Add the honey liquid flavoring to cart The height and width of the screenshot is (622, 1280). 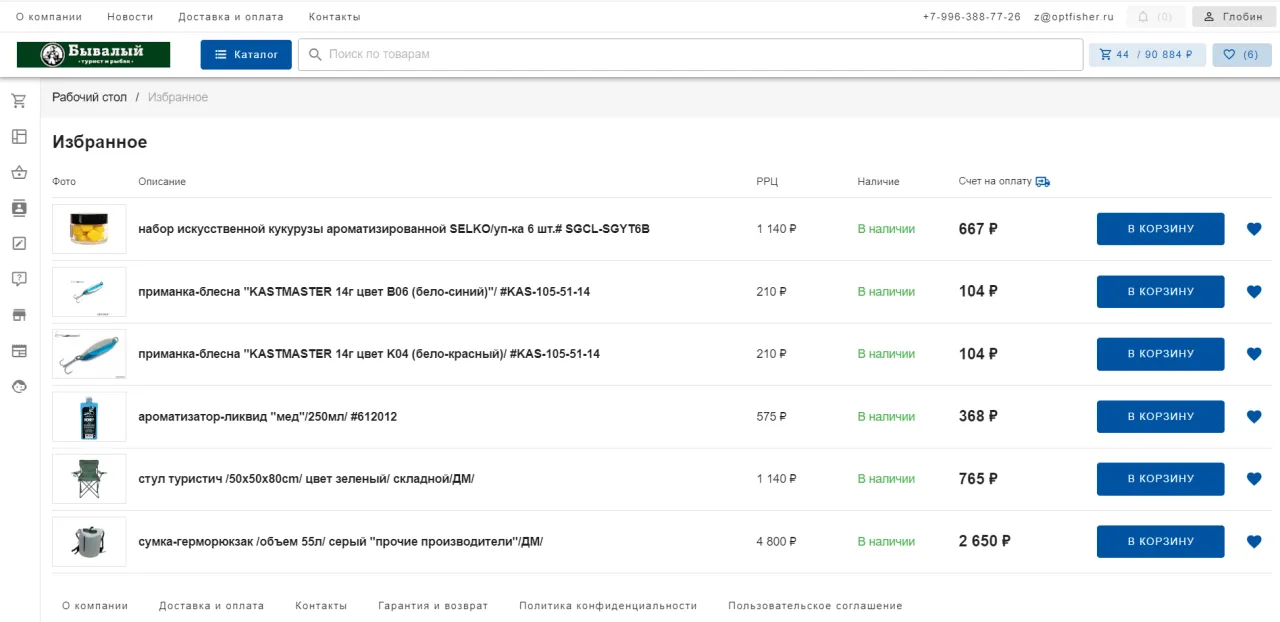pyautogui.click(x=1160, y=416)
